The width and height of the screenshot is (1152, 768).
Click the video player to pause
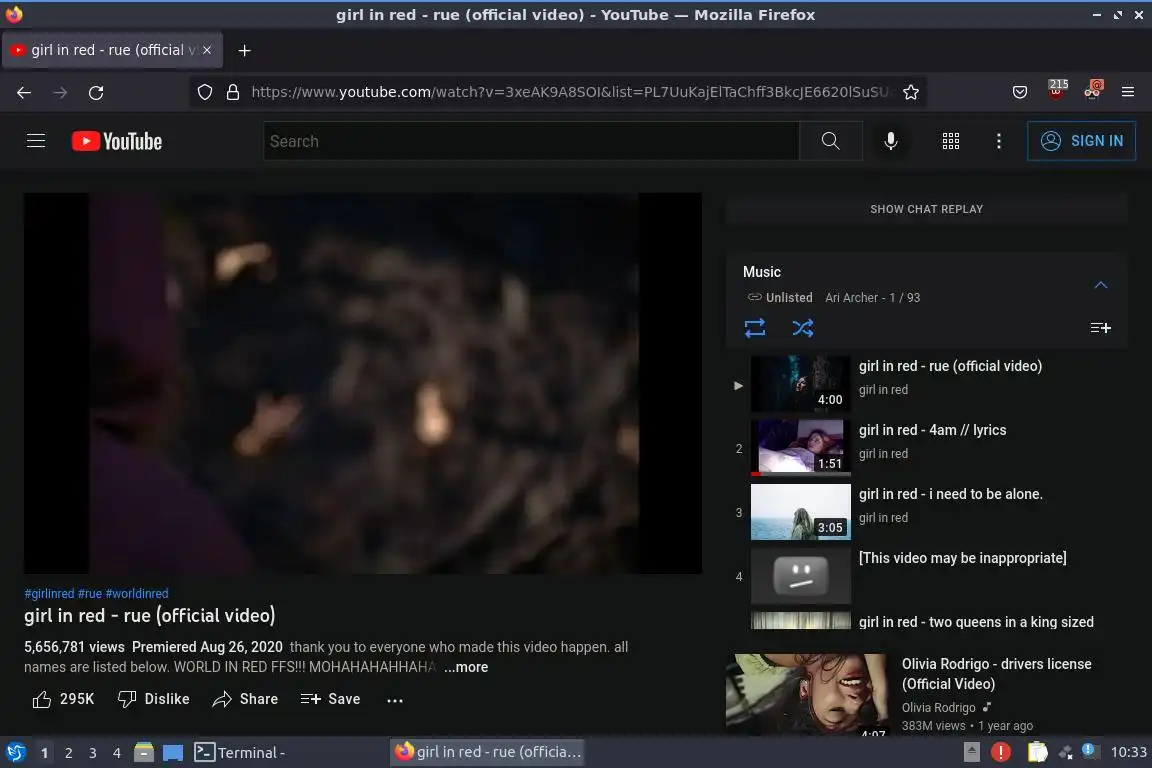click(x=362, y=383)
